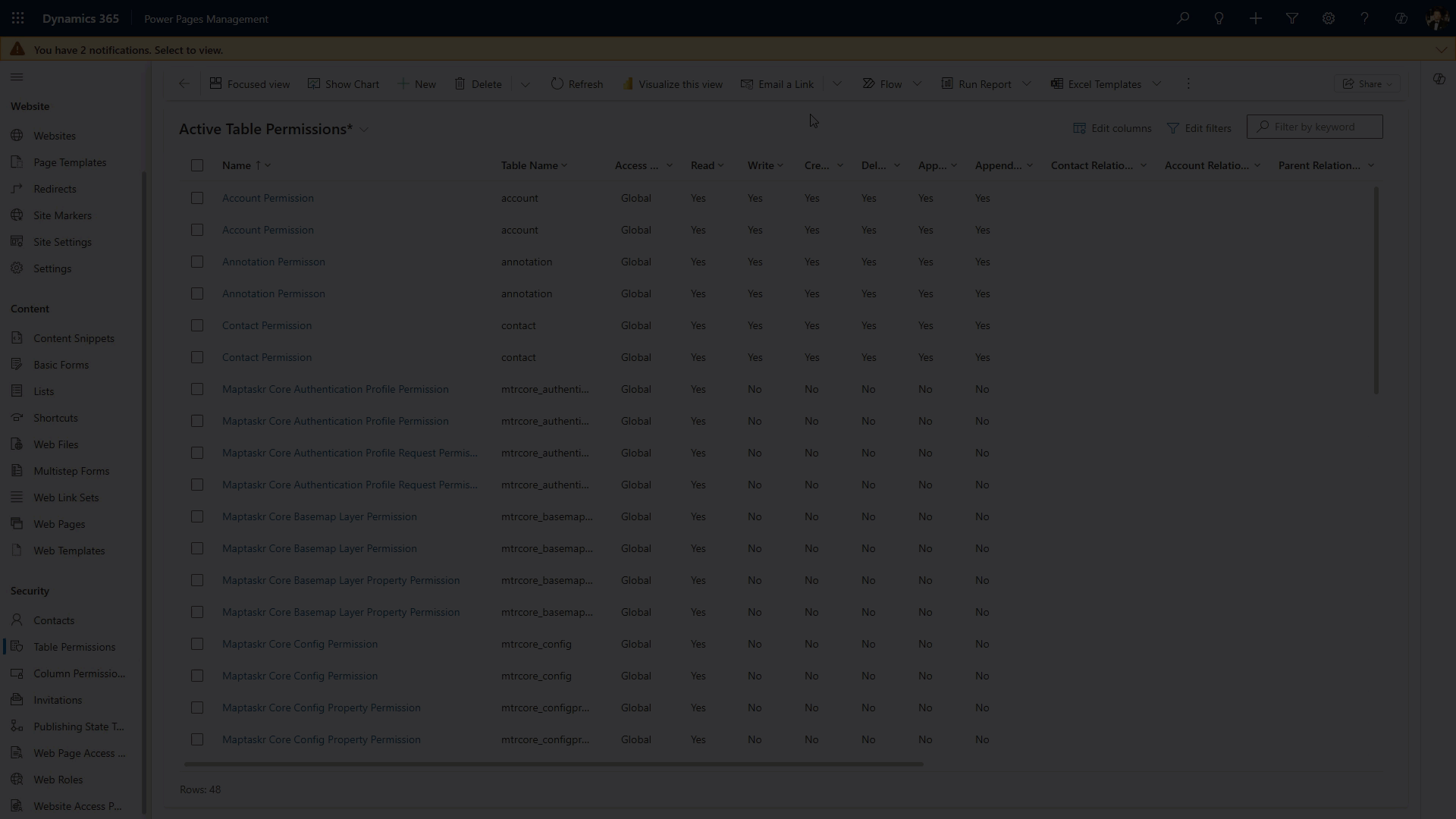Open the Excel Templates dropdown chevron
Screen dimensions: 1456x819
point(1156,83)
